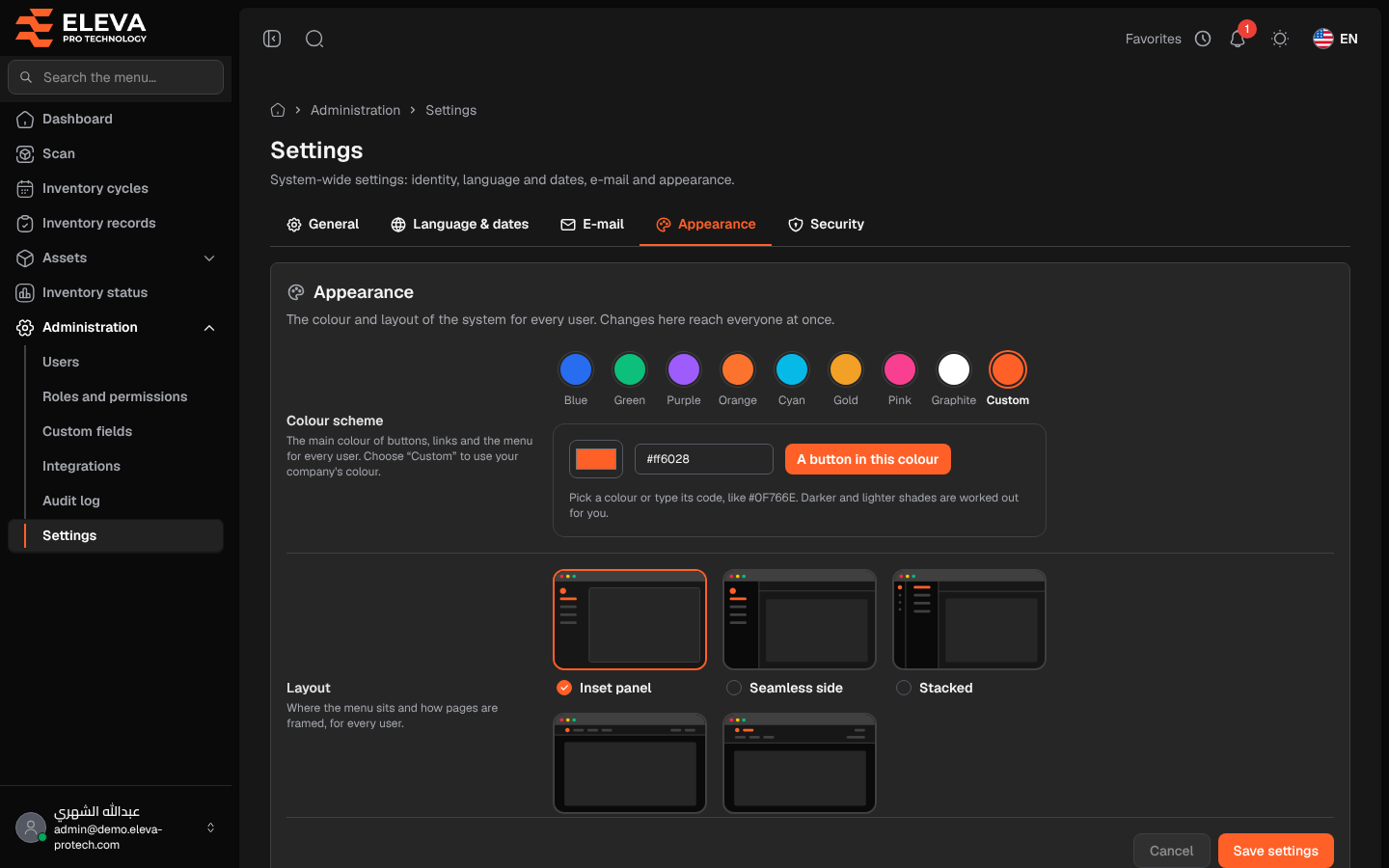This screenshot has width=1389, height=868.
Task: Open Audit log in the sidebar
Action: click(x=71, y=501)
